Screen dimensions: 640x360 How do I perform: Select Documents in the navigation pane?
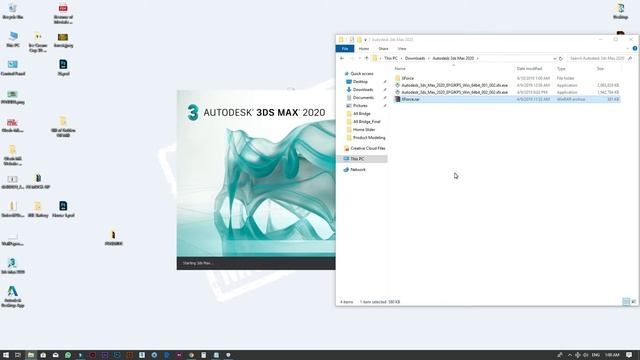point(363,98)
